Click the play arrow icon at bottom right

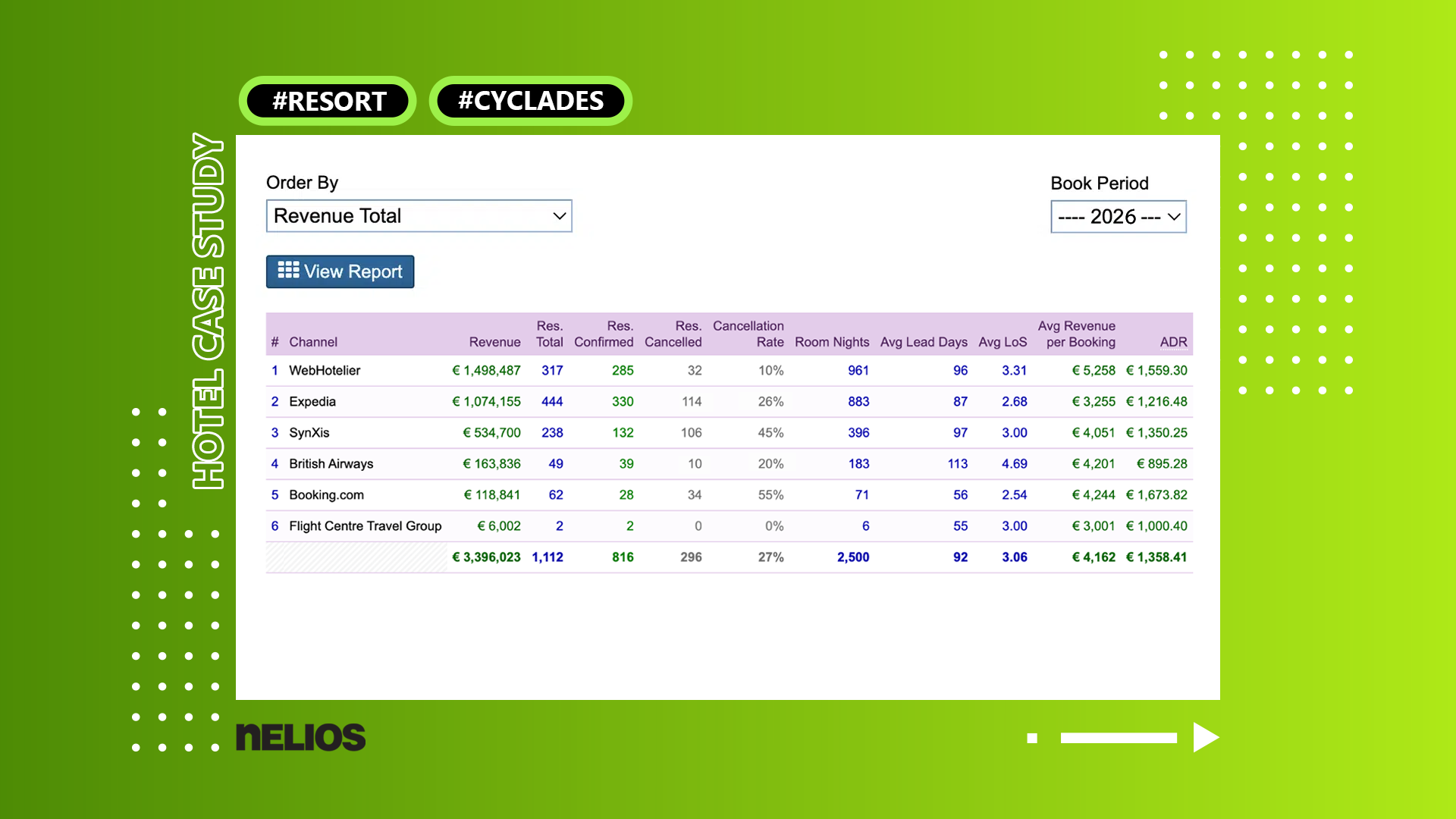click(x=1205, y=737)
